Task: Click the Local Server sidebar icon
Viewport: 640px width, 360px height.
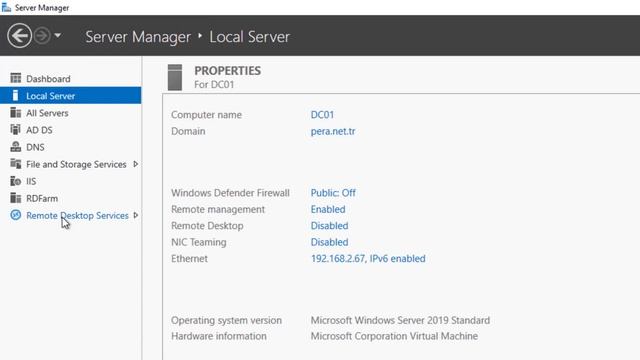Action: click(16, 96)
